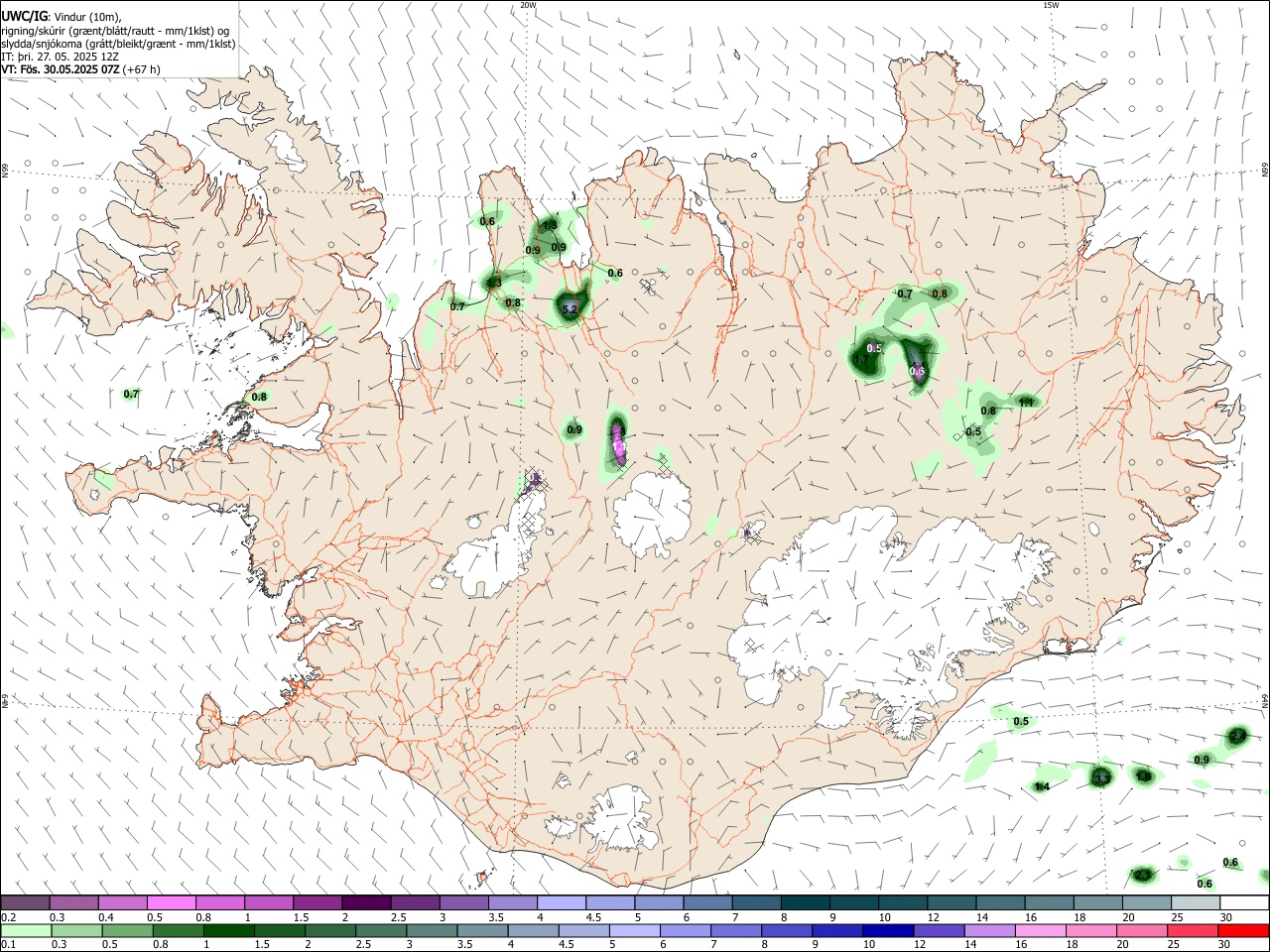Click the white 30 swatch in upper legend row

[1243, 903]
